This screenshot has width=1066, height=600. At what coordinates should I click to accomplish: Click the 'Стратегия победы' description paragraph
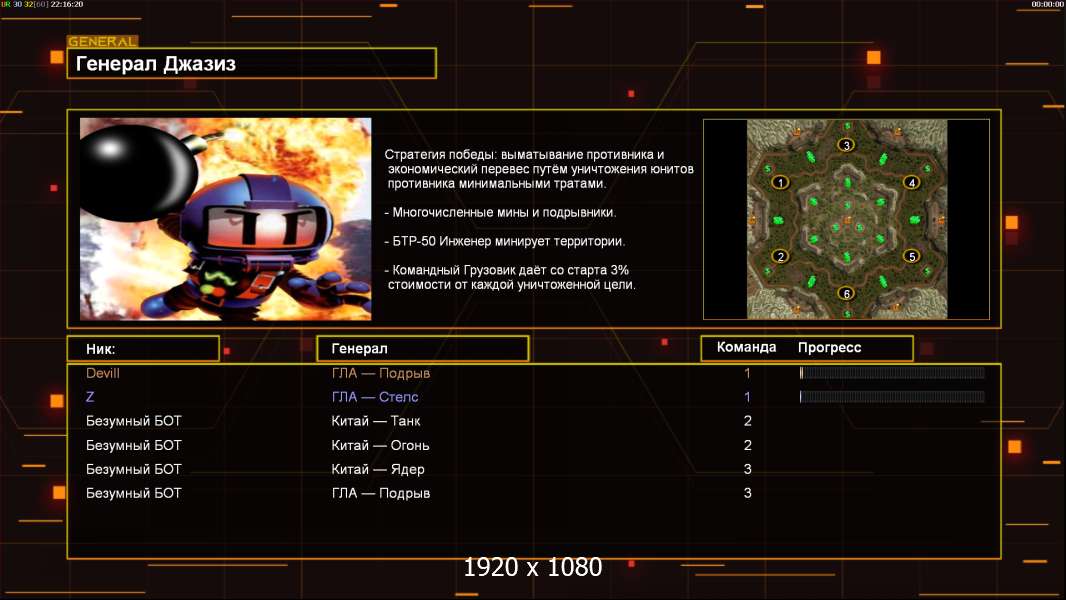539,169
